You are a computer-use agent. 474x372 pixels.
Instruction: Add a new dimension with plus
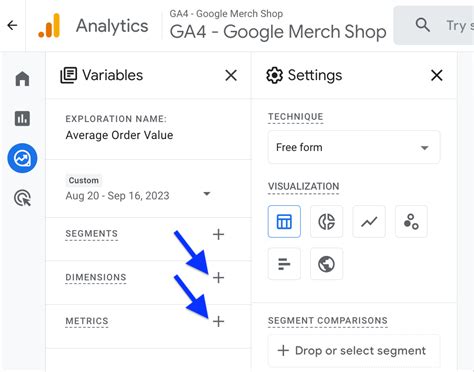point(218,277)
